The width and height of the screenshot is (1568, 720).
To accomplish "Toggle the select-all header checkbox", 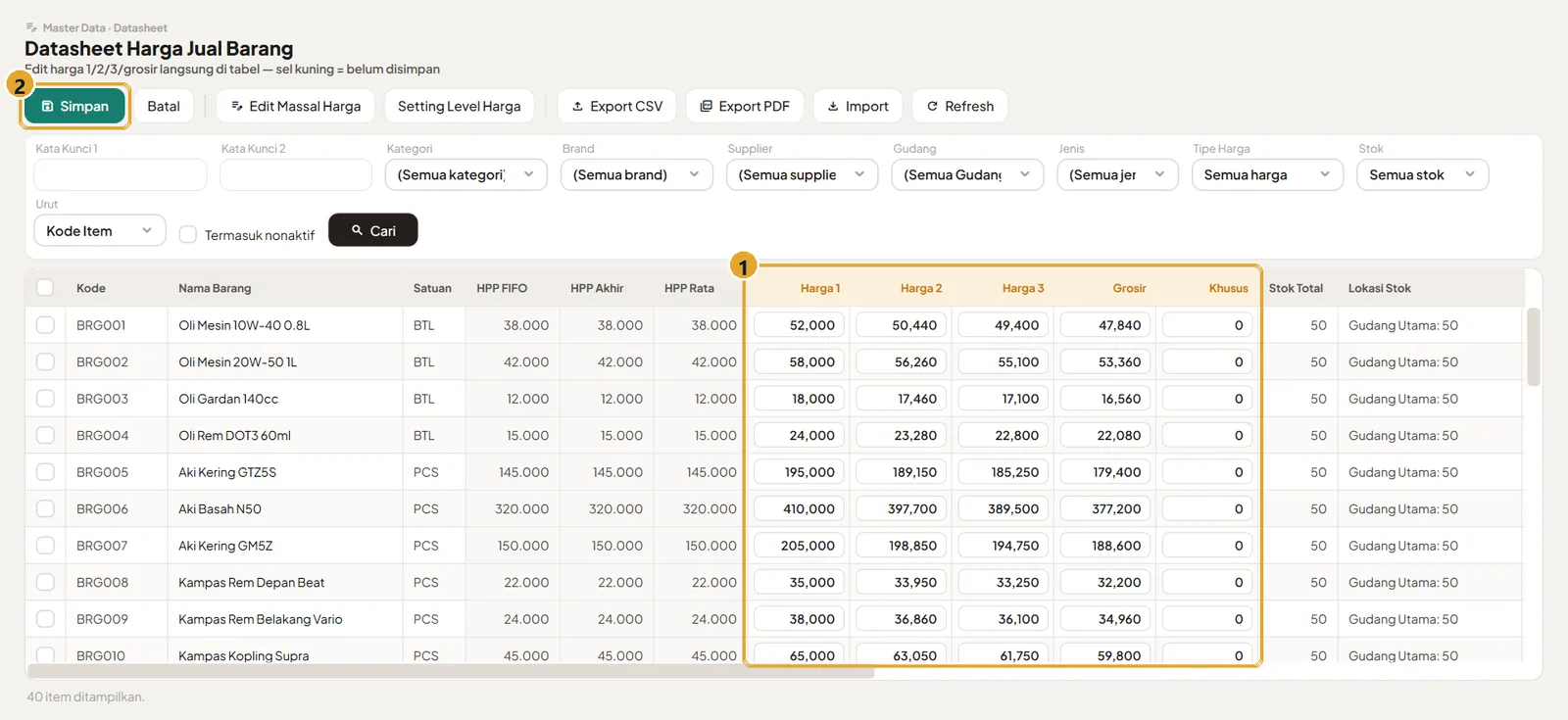I will pos(45,288).
